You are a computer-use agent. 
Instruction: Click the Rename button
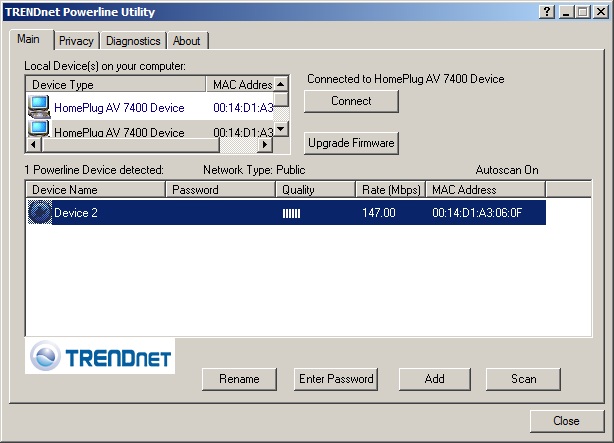239,379
